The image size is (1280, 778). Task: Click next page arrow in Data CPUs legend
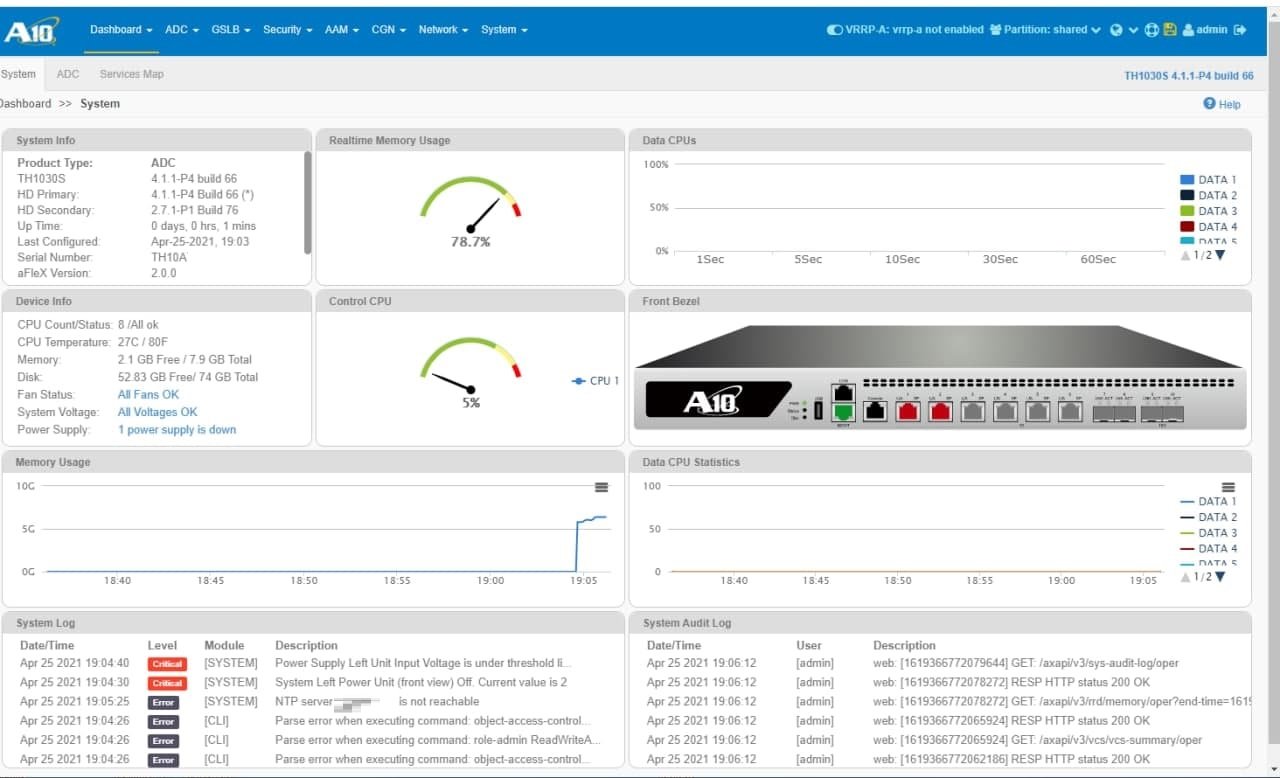tap(1220, 255)
